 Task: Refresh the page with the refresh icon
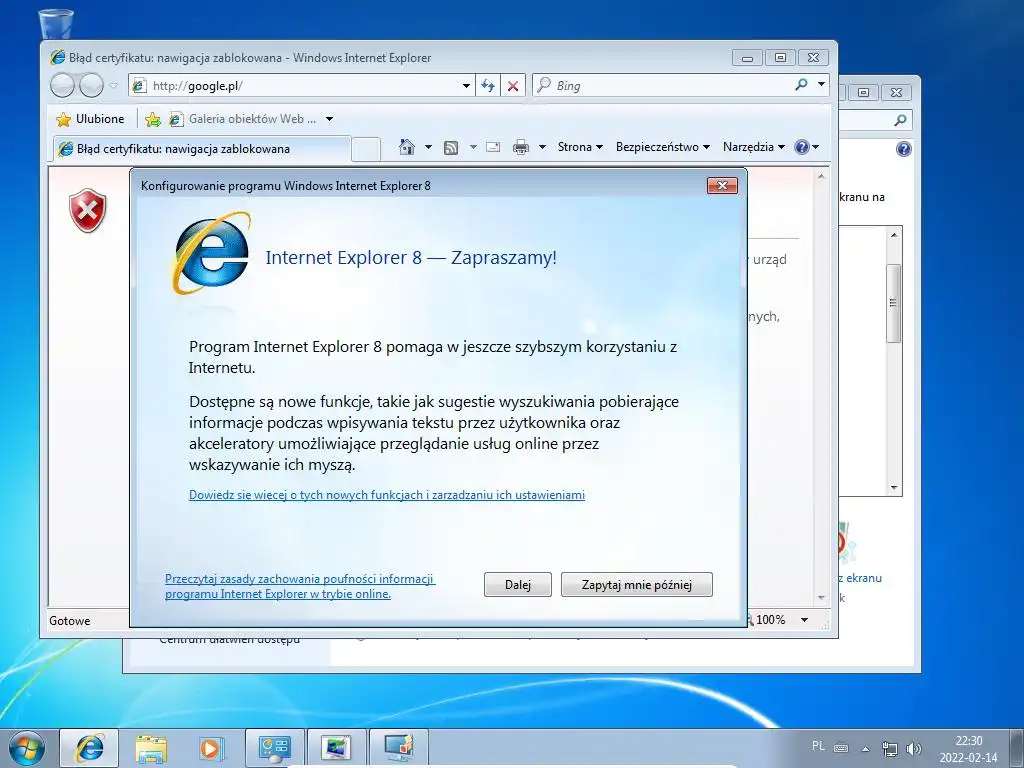click(488, 86)
